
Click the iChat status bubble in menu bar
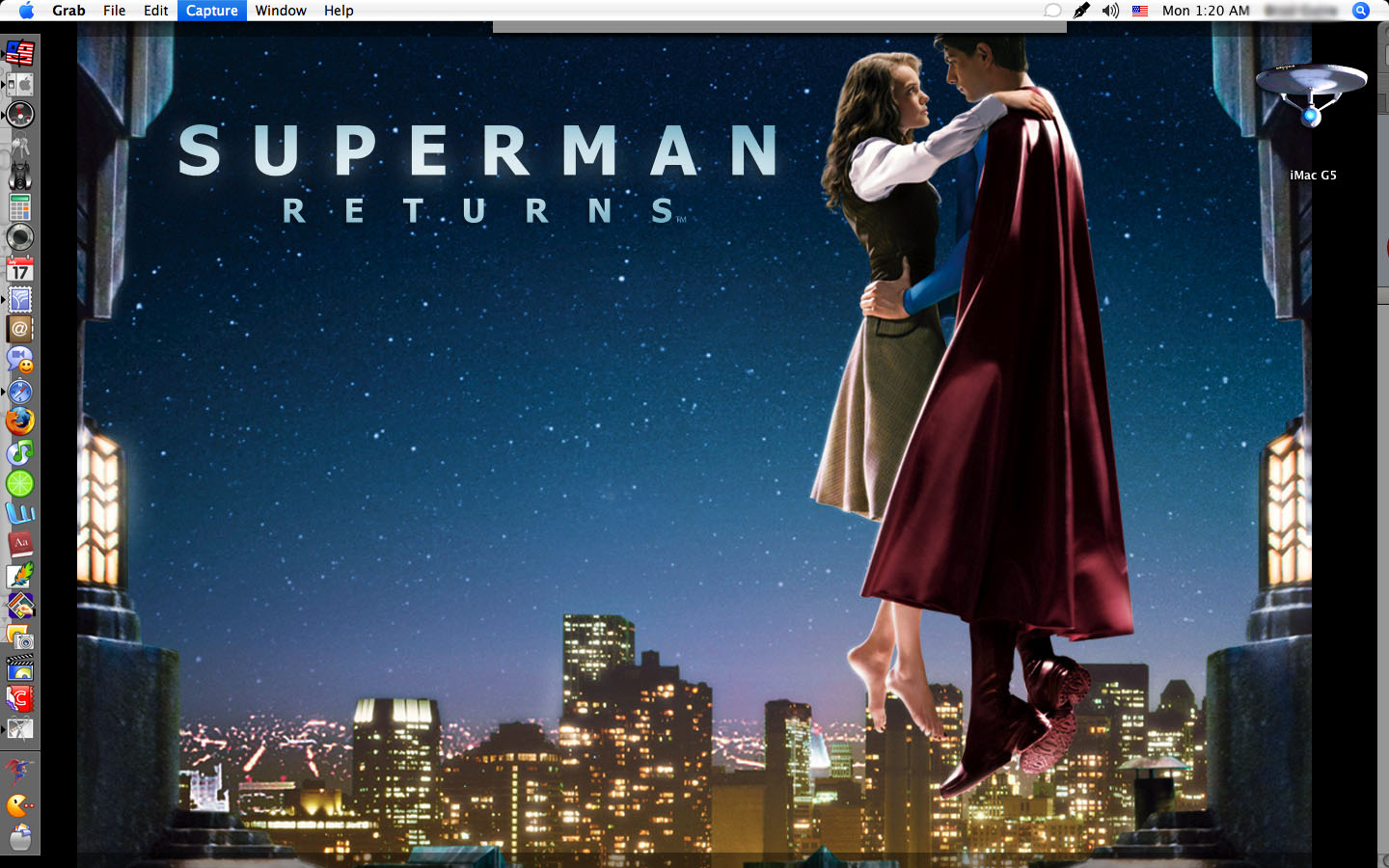click(x=1052, y=11)
